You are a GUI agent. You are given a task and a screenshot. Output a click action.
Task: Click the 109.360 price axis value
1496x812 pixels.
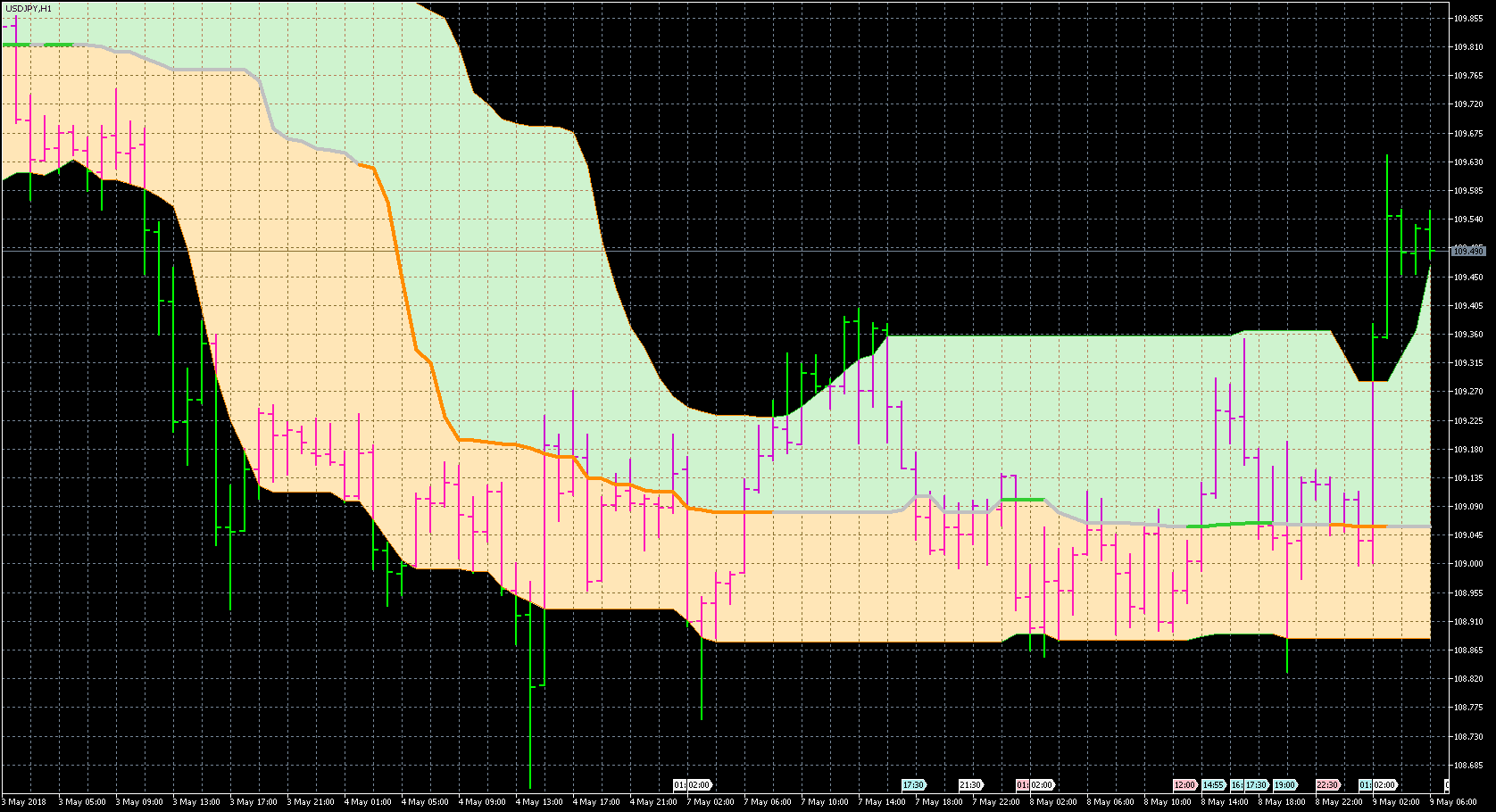coord(1468,335)
